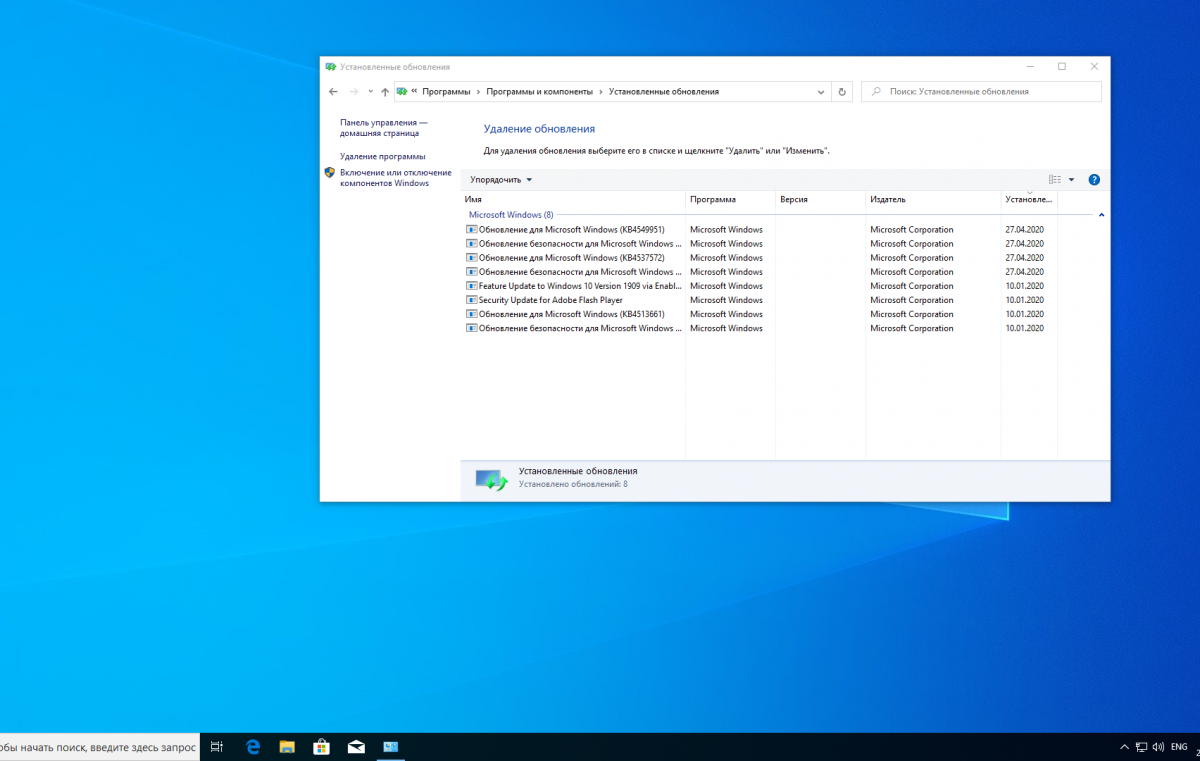The width and height of the screenshot is (1200, 761).
Task: Click the icon beside update KB4537572
Action: (471, 258)
